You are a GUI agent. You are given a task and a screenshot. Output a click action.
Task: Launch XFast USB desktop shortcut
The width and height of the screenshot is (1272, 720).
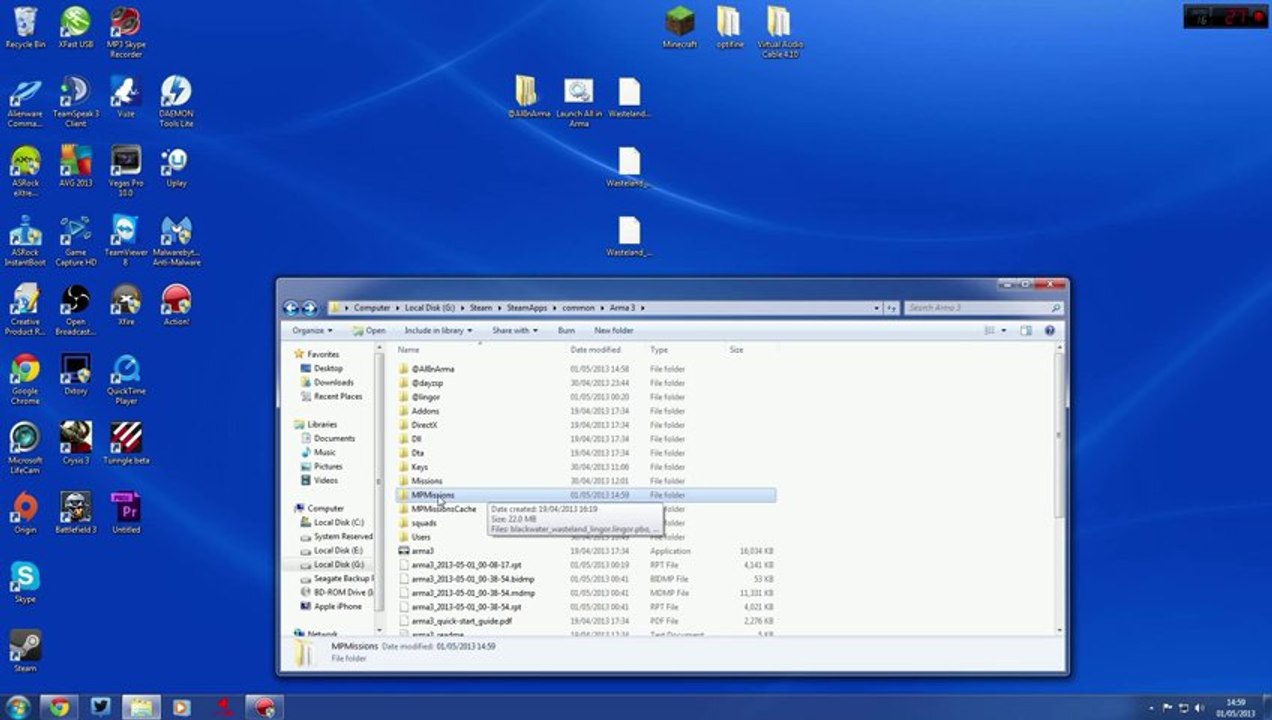click(x=75, y=27)
